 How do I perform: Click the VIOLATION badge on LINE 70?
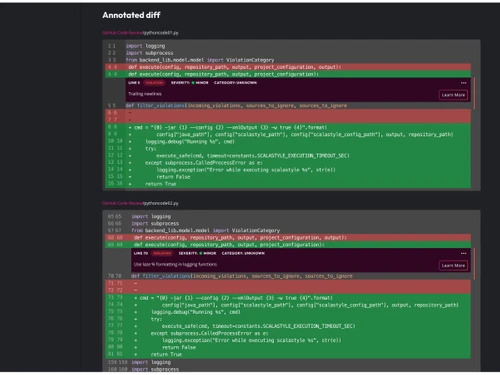pyautogui.click(x=162, y=253)
